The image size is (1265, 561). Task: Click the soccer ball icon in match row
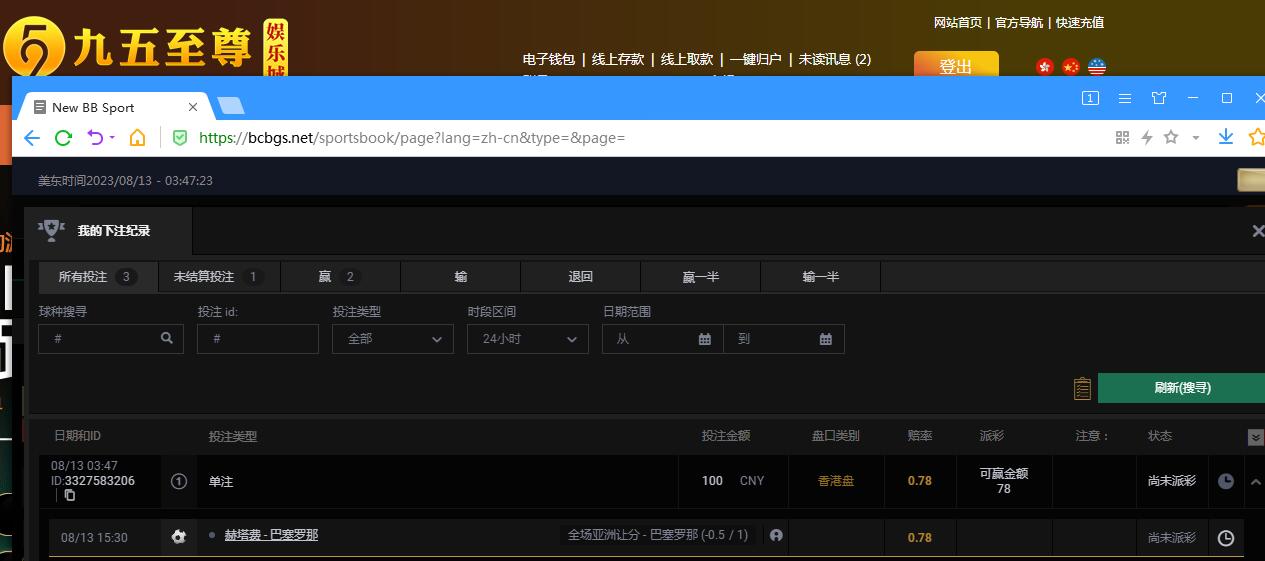(179, 537)
